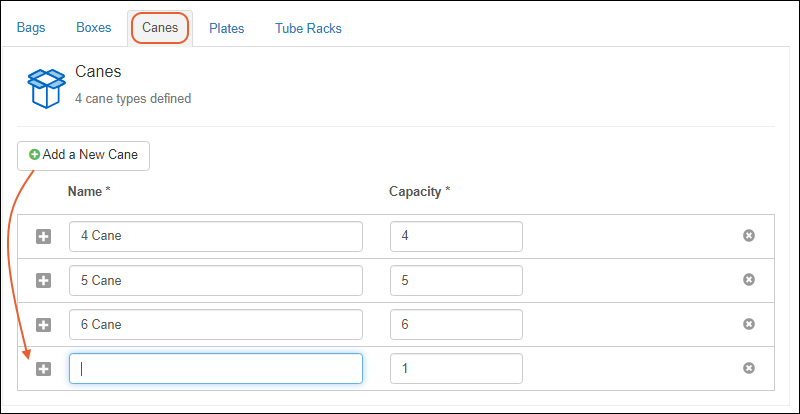Image resolution: width=800 pixels, height=414 pixels.
Task: Edit the 4 Cane name field
Action: (215, 236)
